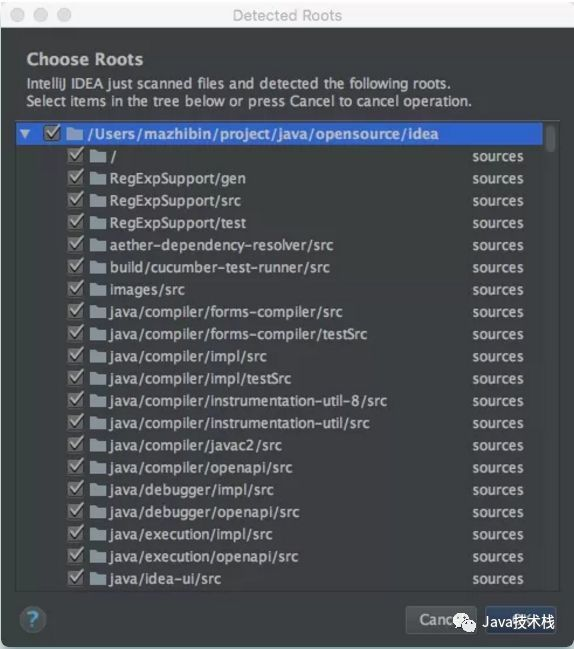This screenshot has height=649, width=574.
Task: Uncheck java/execution/openapi/src checkbox
Action: point(76,556)
